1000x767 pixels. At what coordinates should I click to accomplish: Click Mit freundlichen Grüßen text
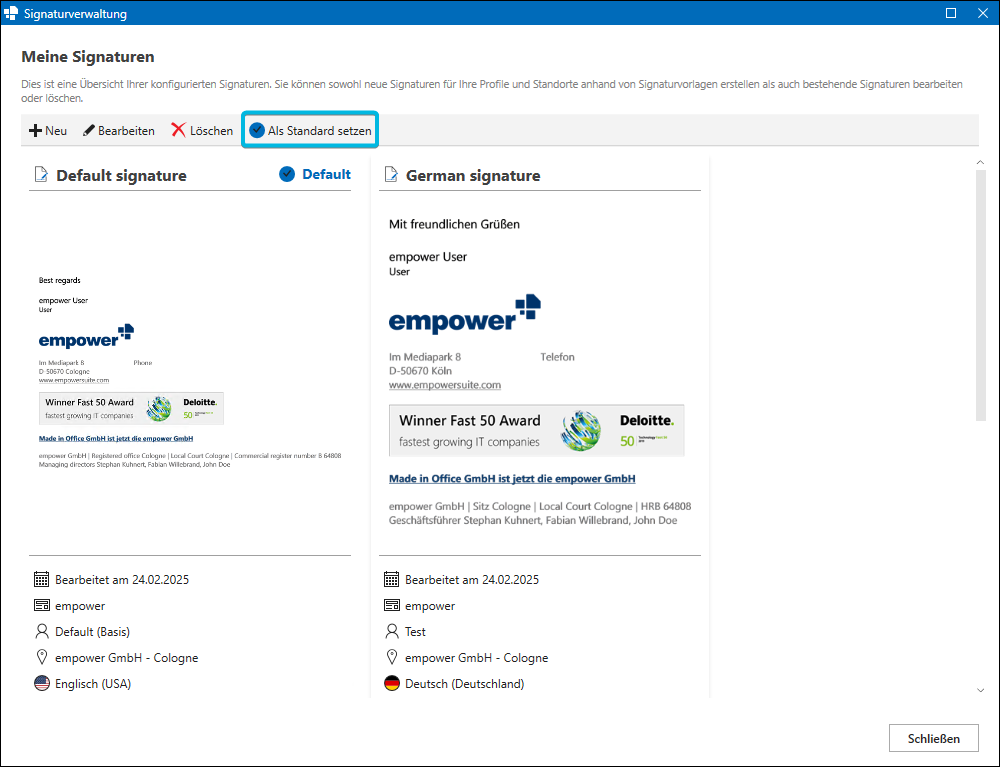(454, 224)
